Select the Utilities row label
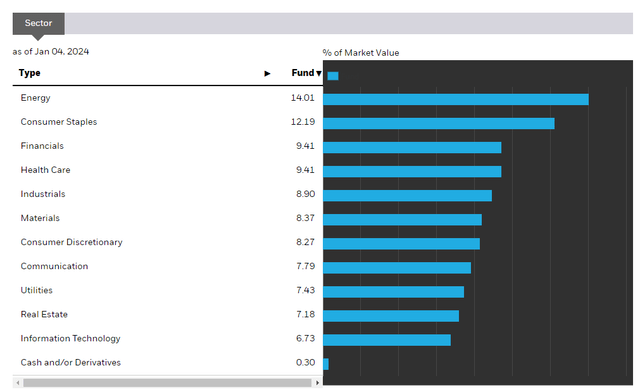 click(36, 290)
